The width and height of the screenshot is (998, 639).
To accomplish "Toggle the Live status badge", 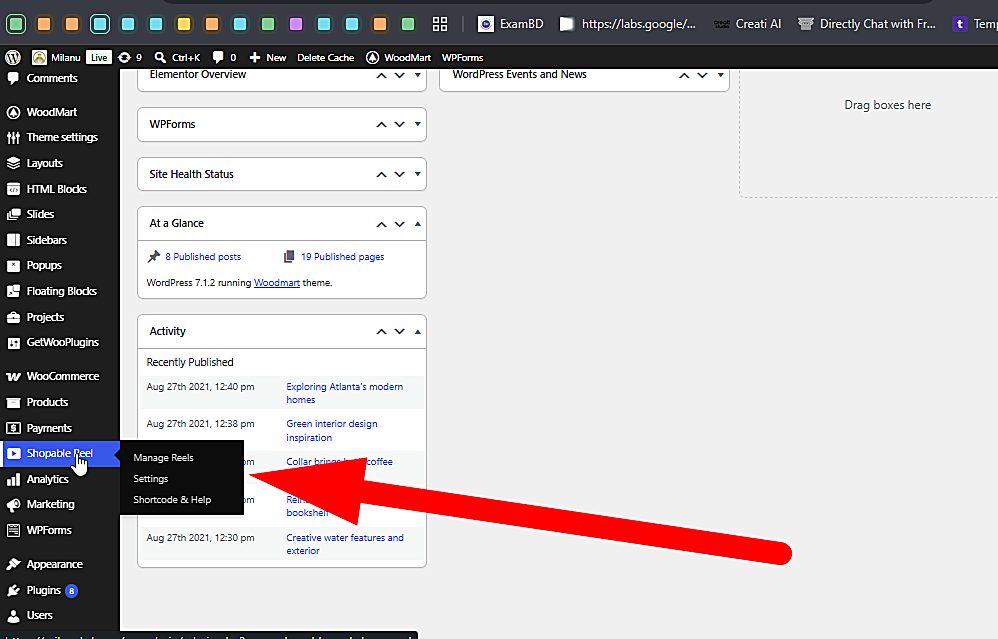I will tap(99, 57).
